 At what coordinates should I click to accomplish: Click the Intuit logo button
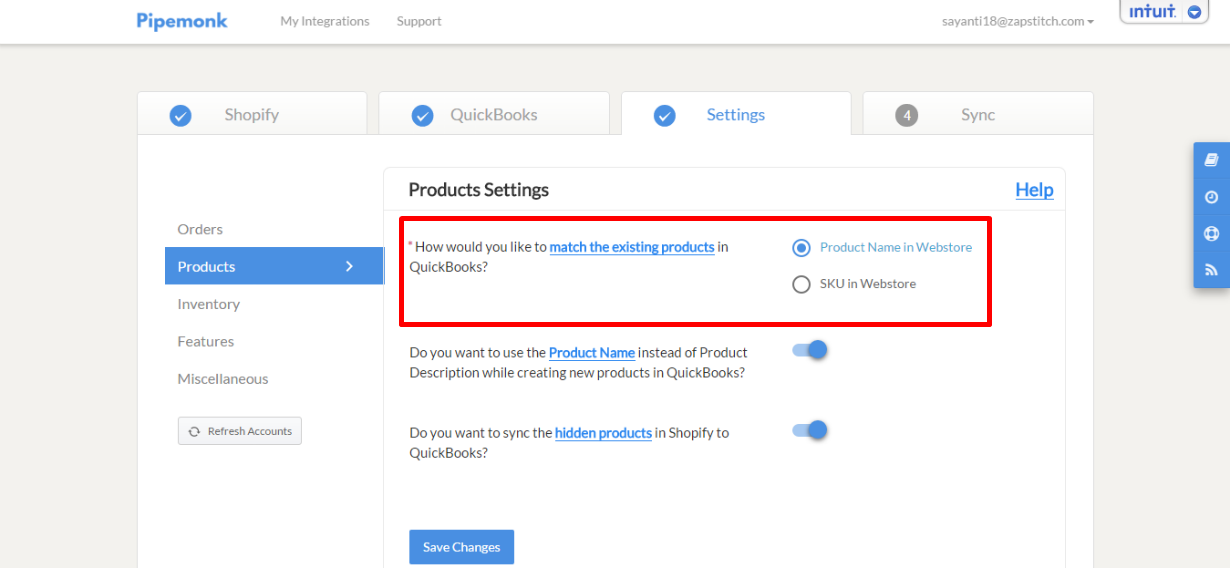(1164, 11)
